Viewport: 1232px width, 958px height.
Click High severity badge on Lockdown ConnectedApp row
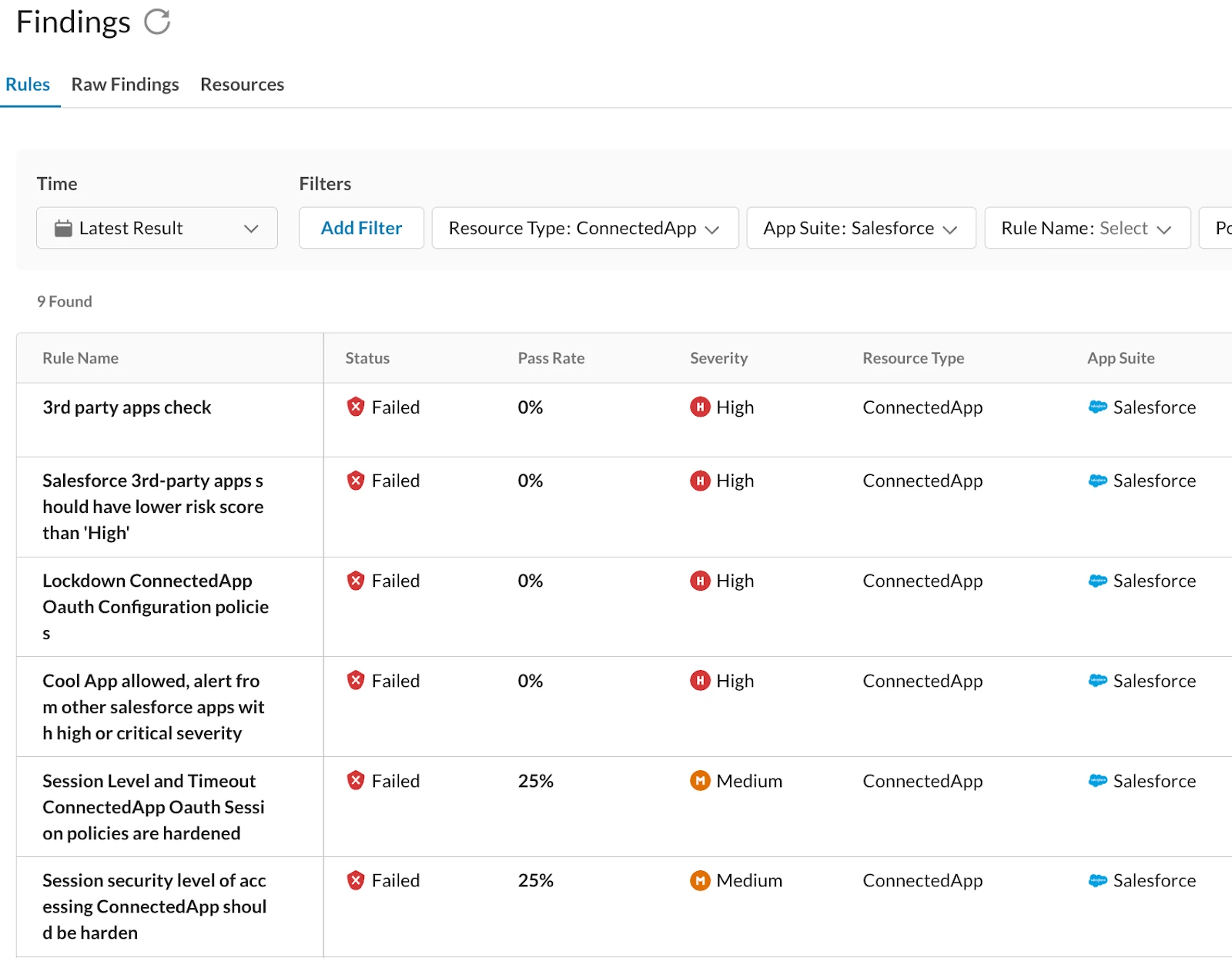pos(699,581)
